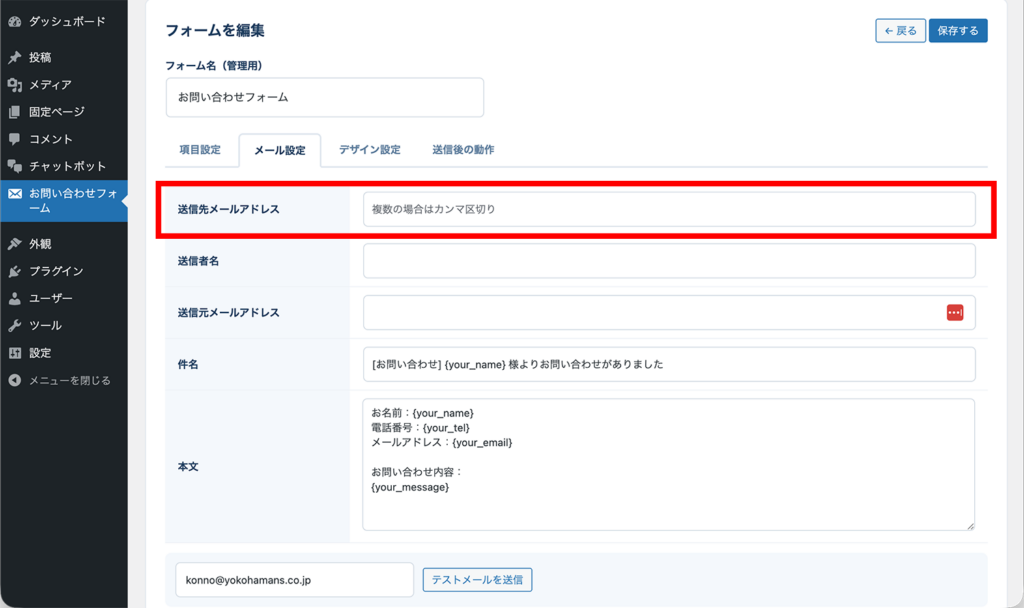The height and width of the screenshot is (608, 1024).
Task: Switch to the 項目設定 tab
Action: (203, 149)
